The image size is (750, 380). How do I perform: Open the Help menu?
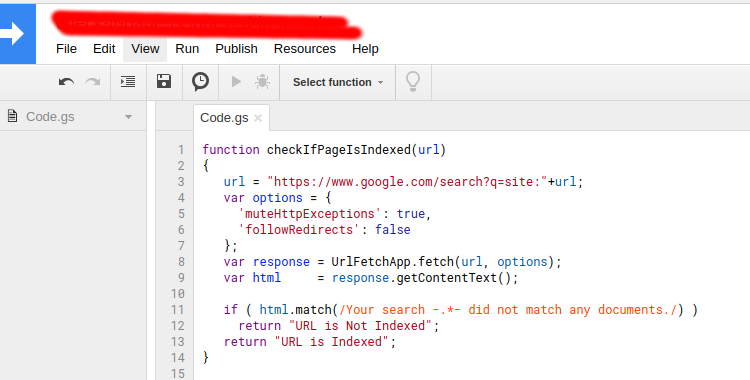[365, 49]
